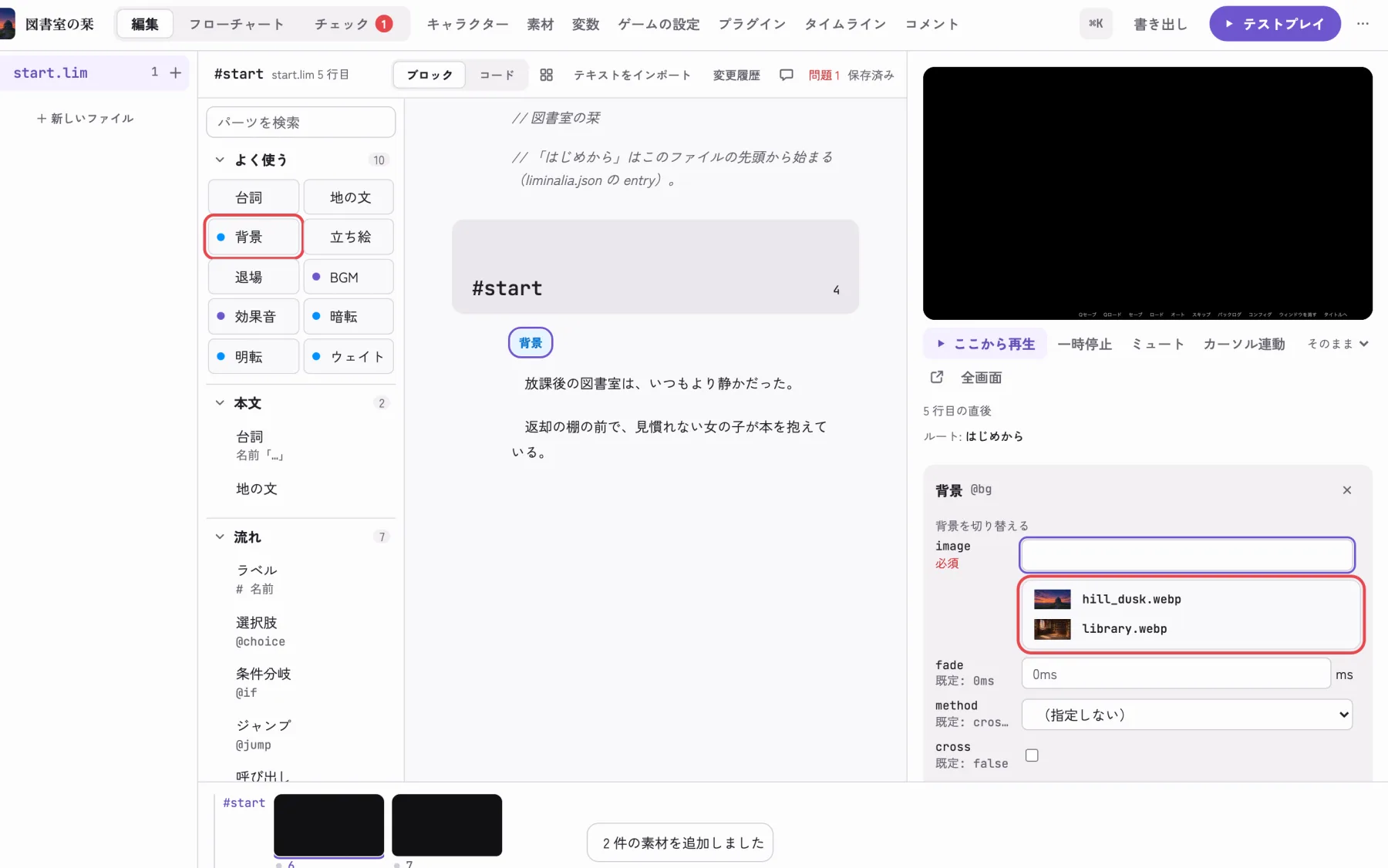This screenshot has width=1388, height=868.
Task: Click テキストをインポート
Action: pyautogui.click(x=632, y=75)
